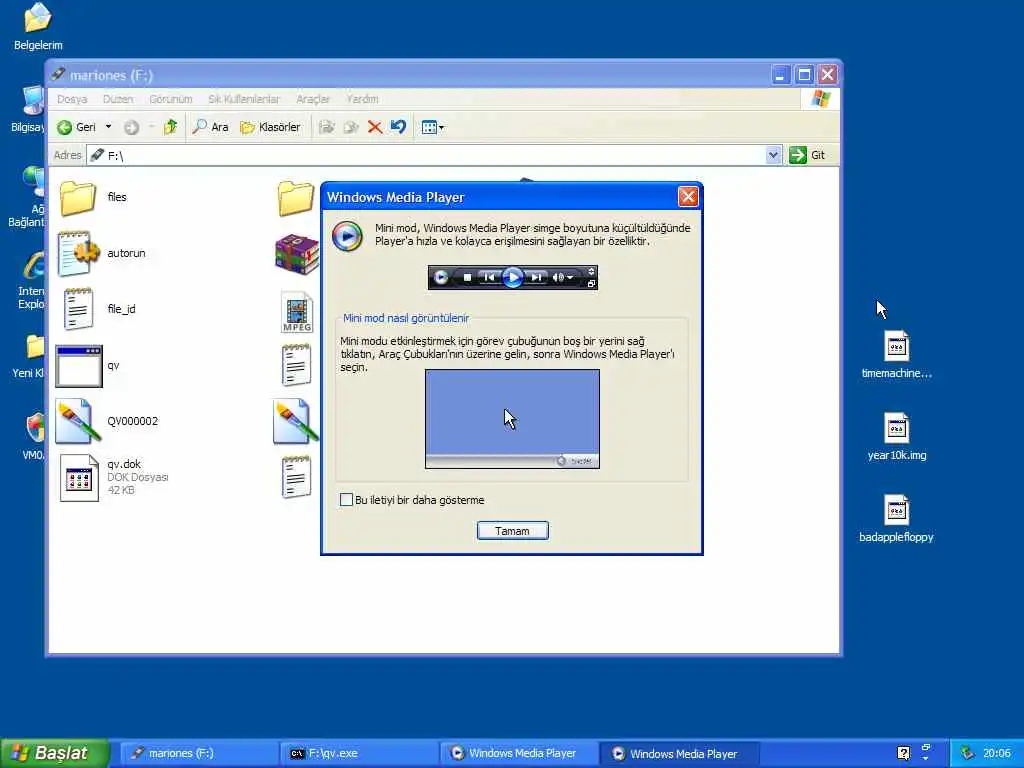The image size is (1024, 768).
Task: Select the autorun file icon
Action: coord(78,253)
